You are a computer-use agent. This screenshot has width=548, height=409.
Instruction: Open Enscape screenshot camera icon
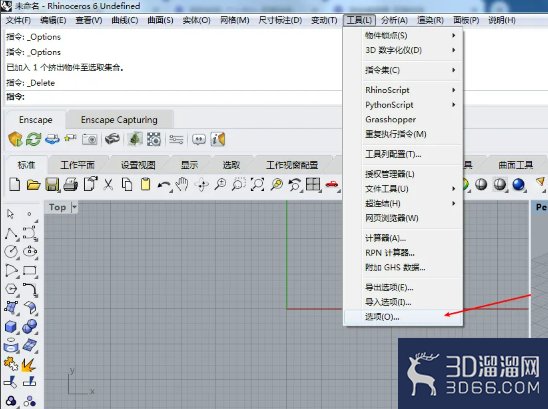coord(89,139)
